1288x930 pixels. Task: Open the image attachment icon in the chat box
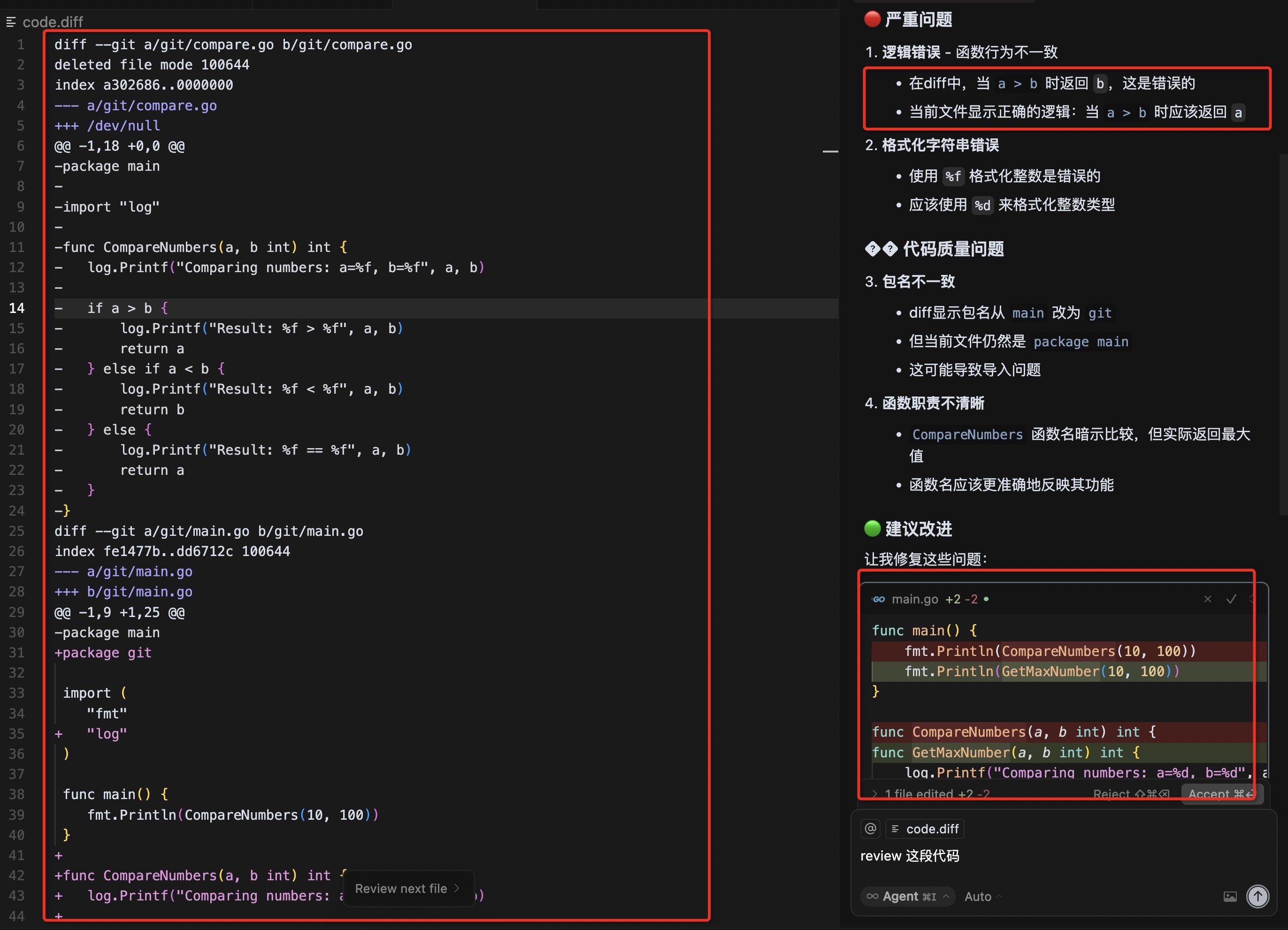pos(1229,897)
